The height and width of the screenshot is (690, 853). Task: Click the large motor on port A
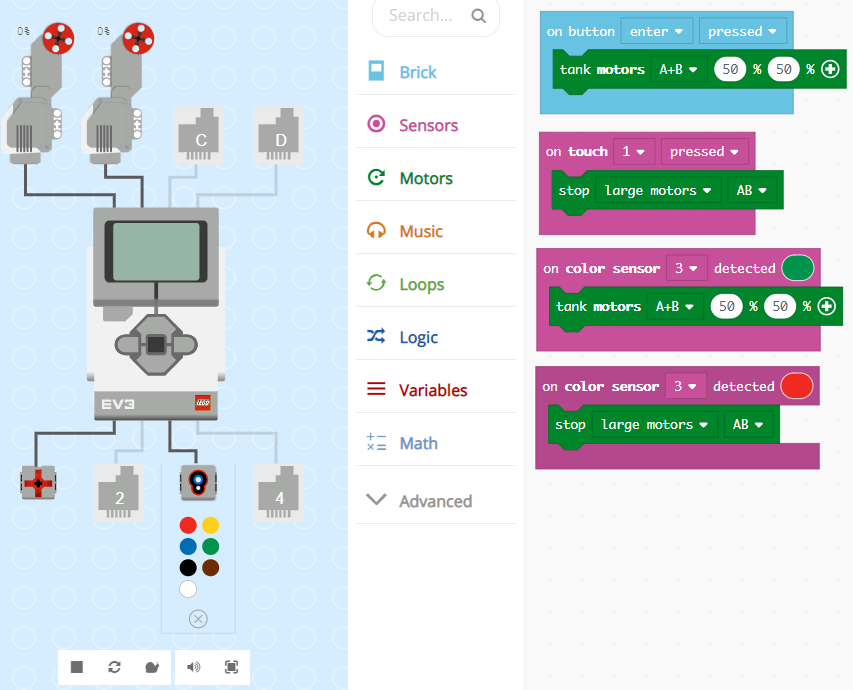(38, 93)
